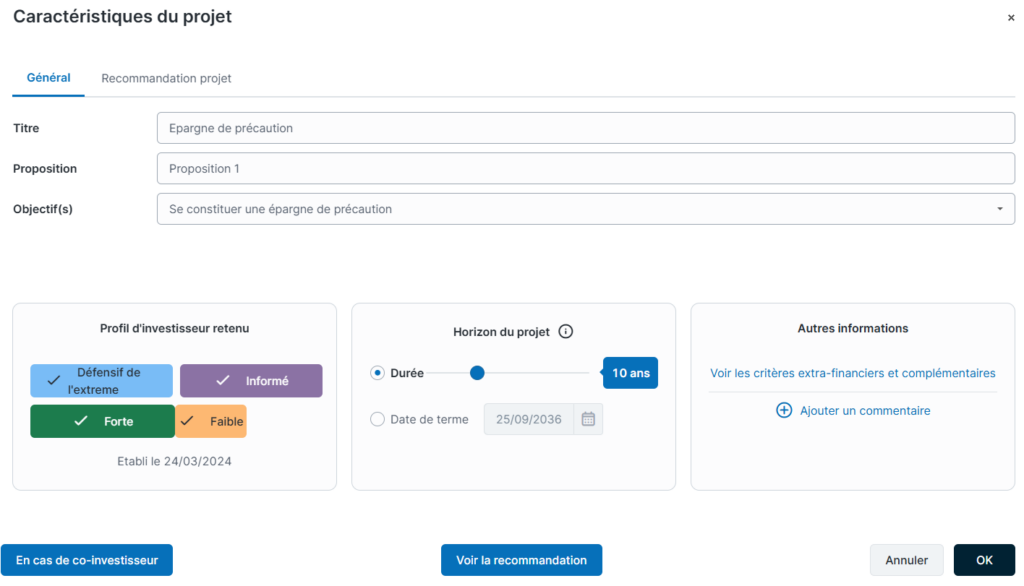Switch to the Recommandation projet tab
Image resolution: width=1024 pixels, height=586 pixels.
click(x=166, y=78)
